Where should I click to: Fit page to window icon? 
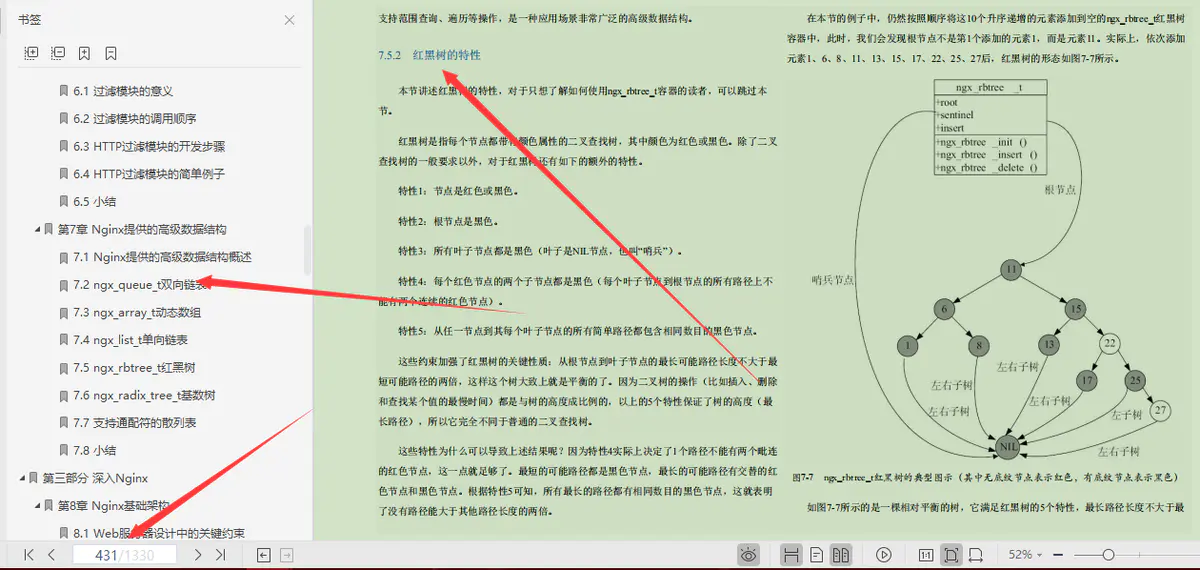[951, 554]
